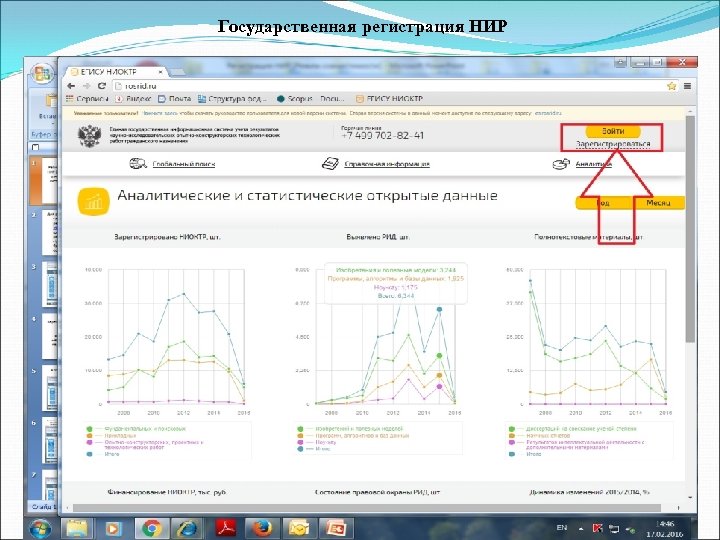Viewport: 720px width, 540px height.
Task: Open the media player taskbar icon
Action: click(x=112, y=529)
